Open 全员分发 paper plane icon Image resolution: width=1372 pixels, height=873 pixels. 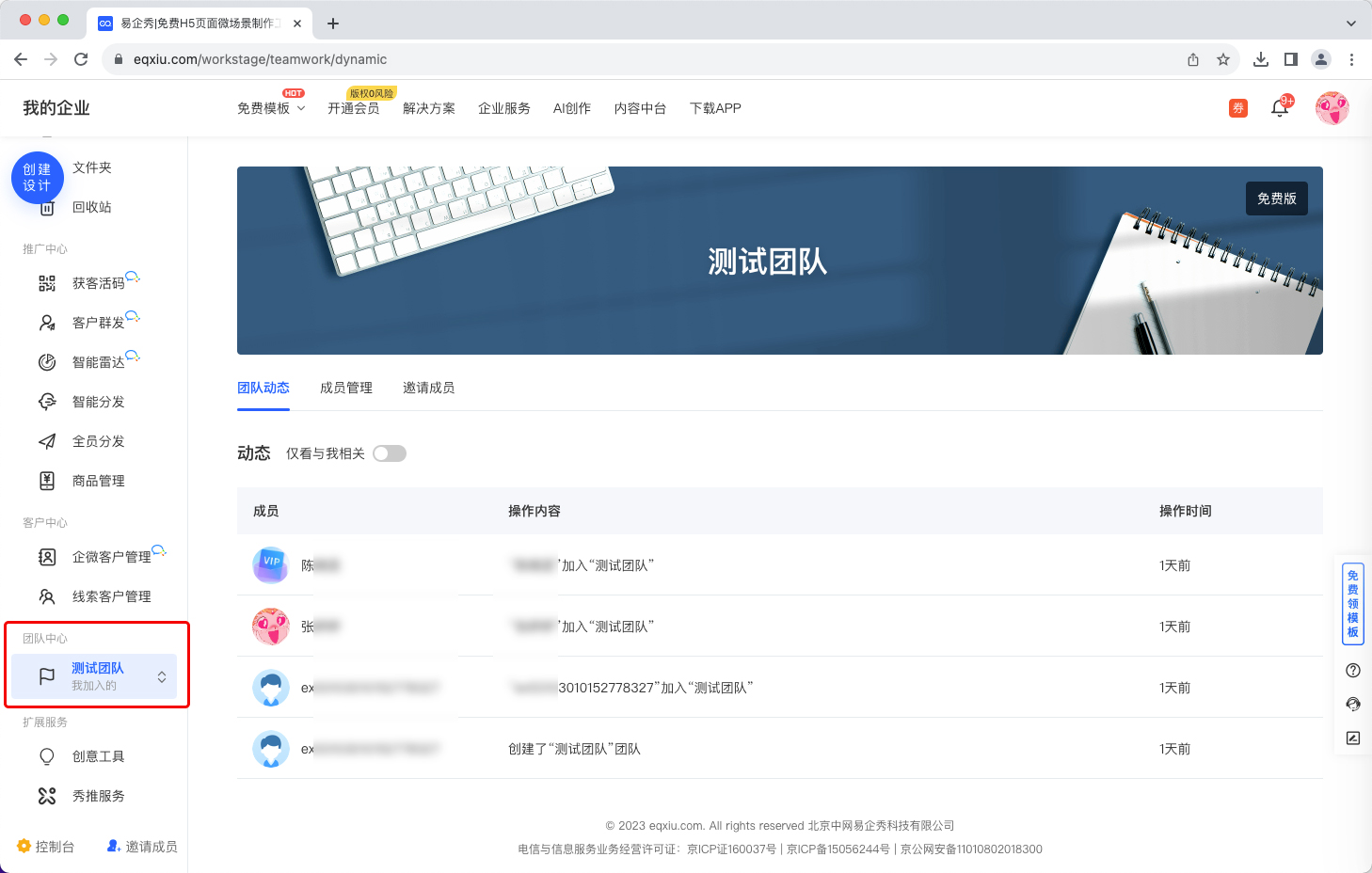[x=47, y=441]
